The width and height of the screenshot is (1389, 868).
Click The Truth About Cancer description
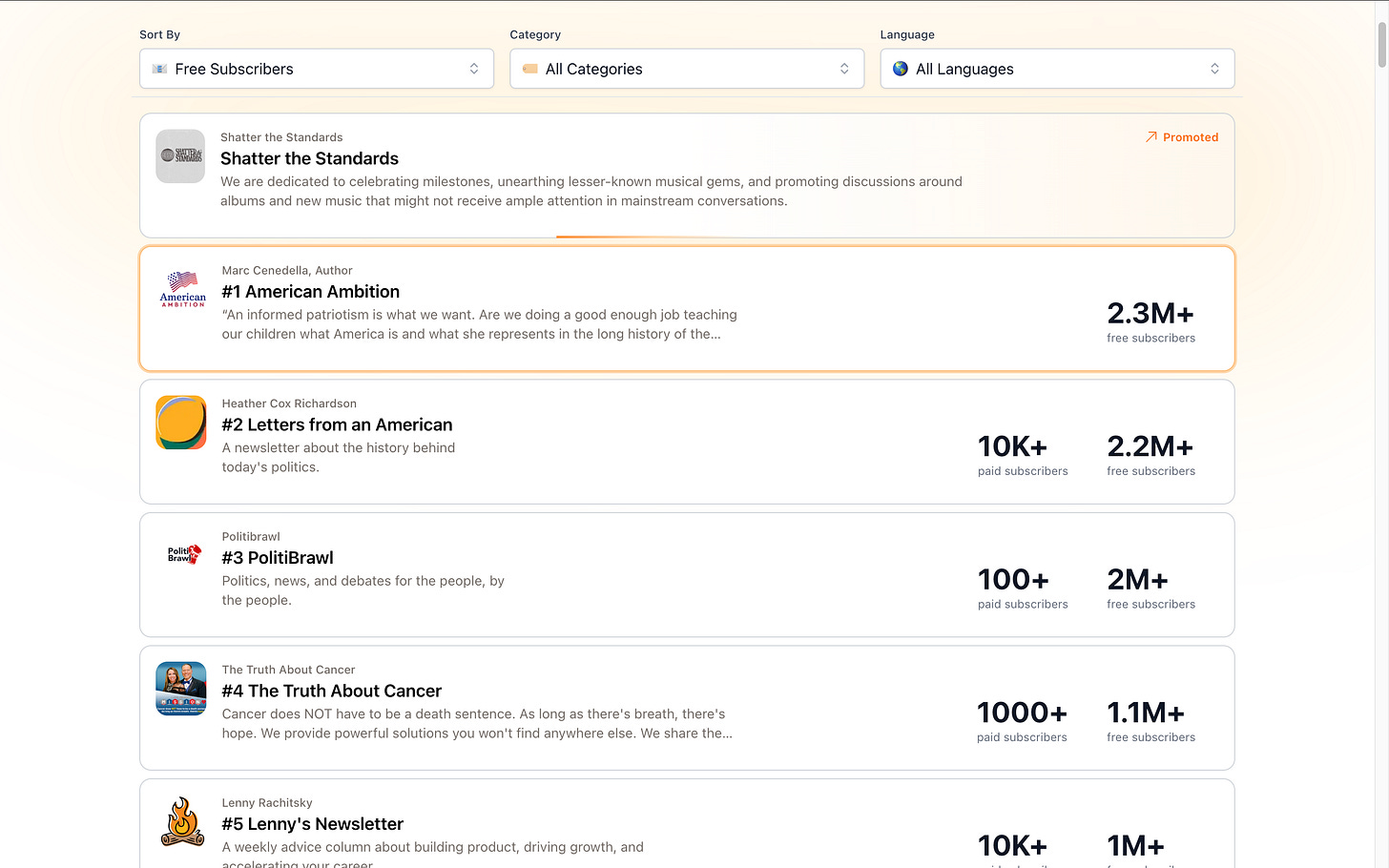(x=477, y=723)
